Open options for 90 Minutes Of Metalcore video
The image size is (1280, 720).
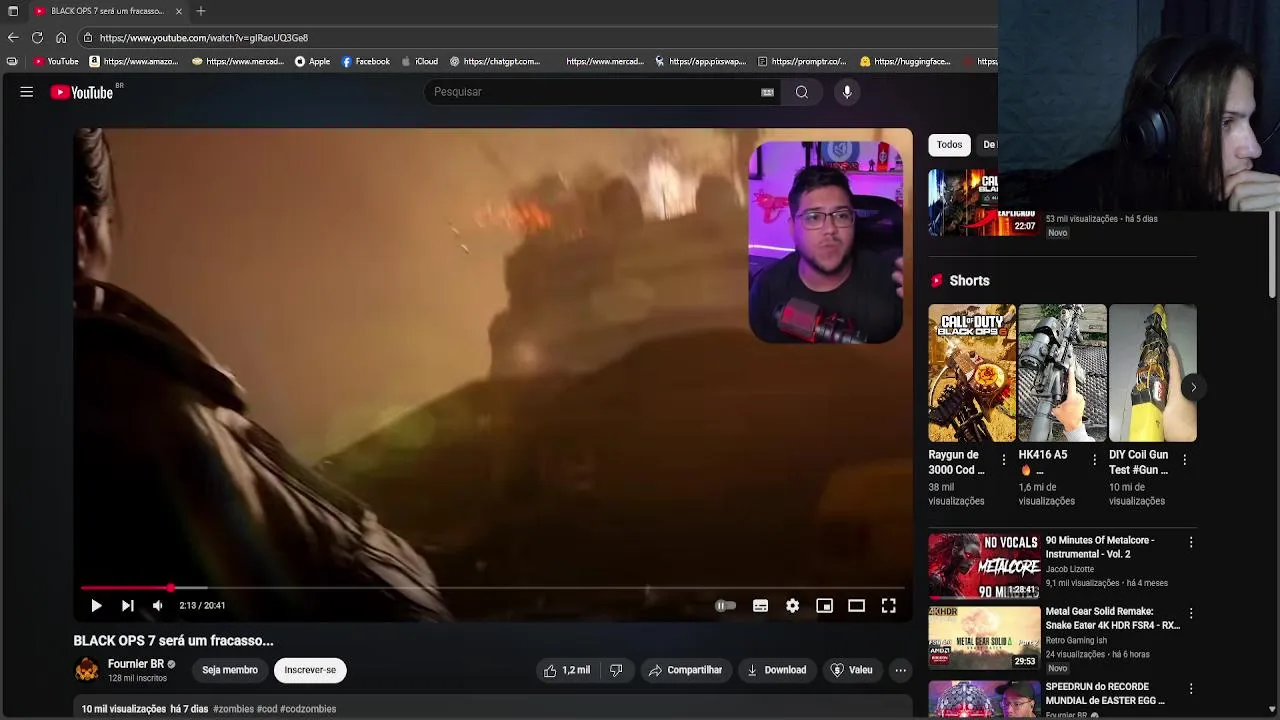coord(1190,542)
